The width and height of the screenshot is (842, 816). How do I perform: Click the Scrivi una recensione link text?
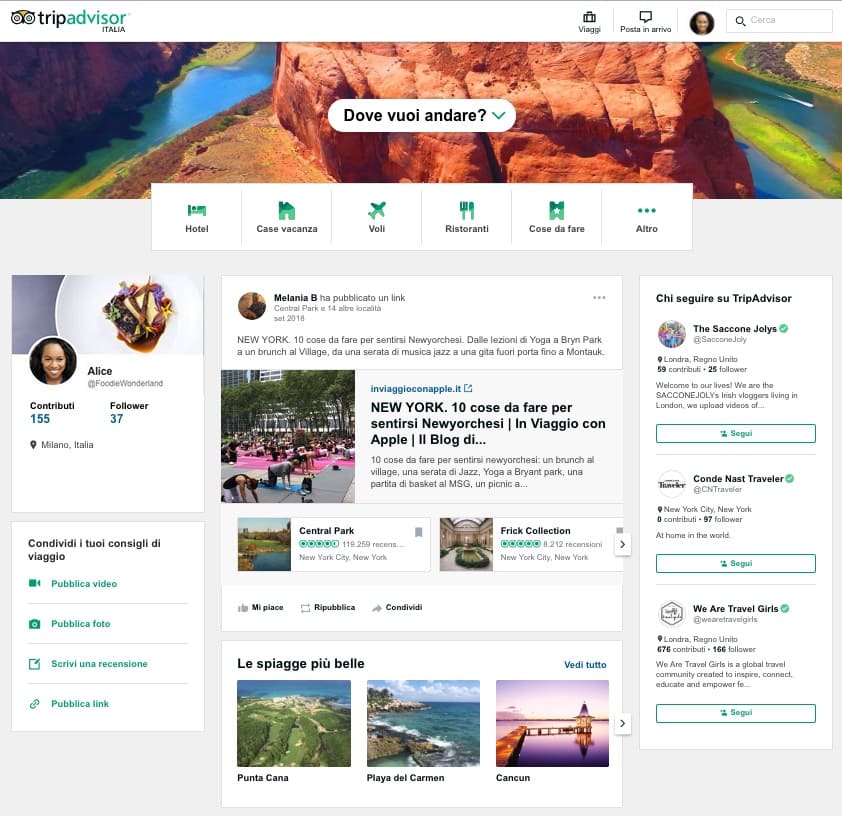click(99, 664)
